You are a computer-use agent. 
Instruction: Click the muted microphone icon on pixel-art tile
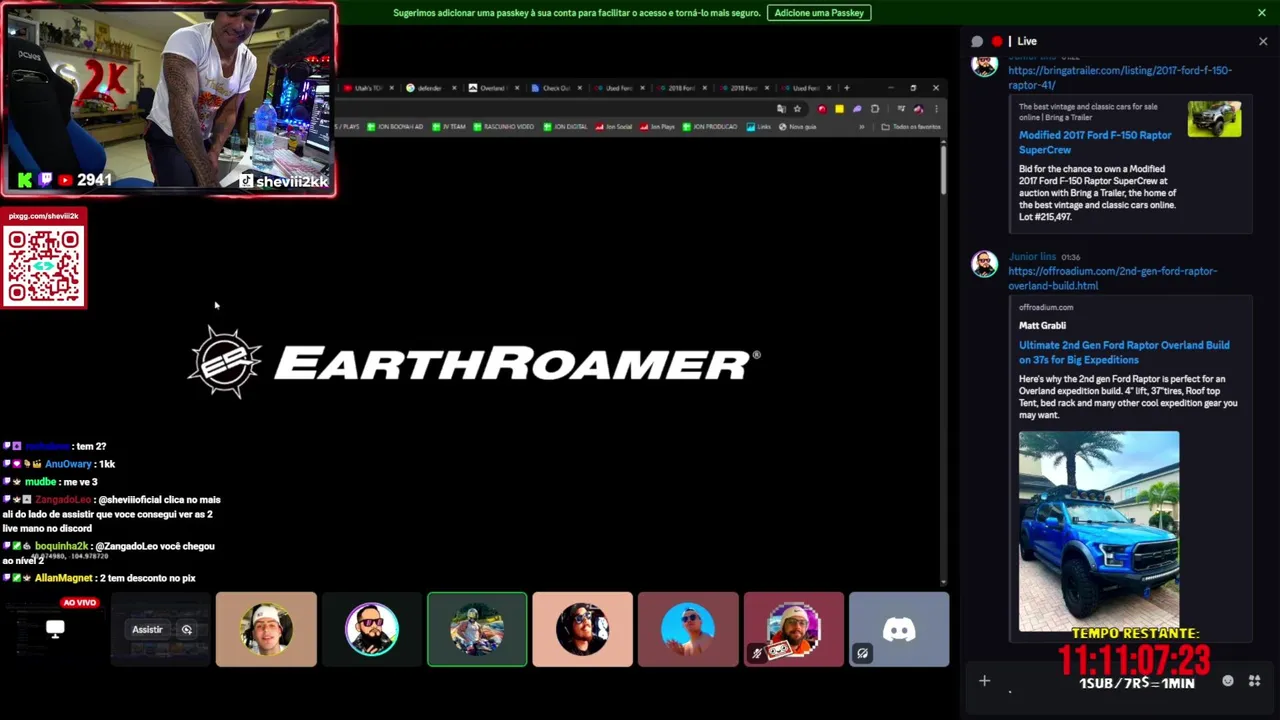point(757,653)
